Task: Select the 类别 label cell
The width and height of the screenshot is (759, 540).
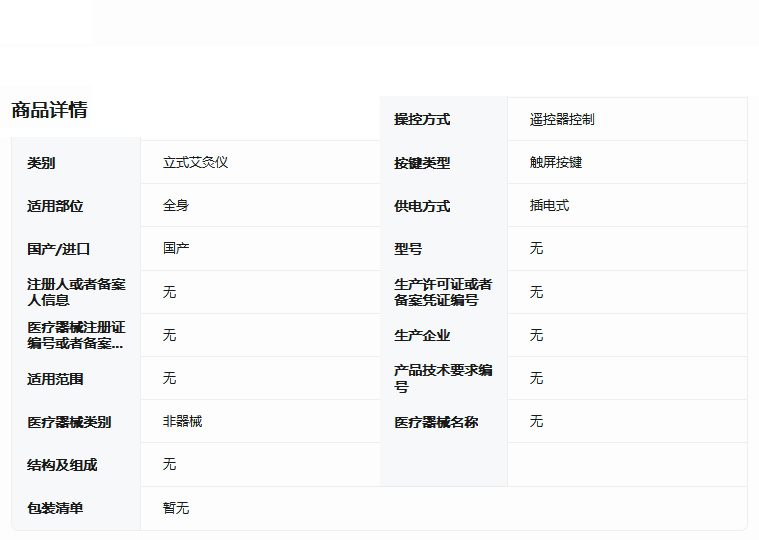Action: 41,163
